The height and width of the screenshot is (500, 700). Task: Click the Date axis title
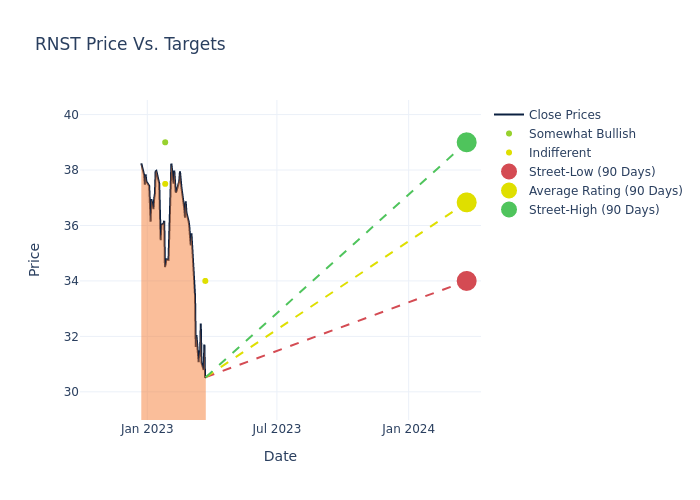point(280,456)
